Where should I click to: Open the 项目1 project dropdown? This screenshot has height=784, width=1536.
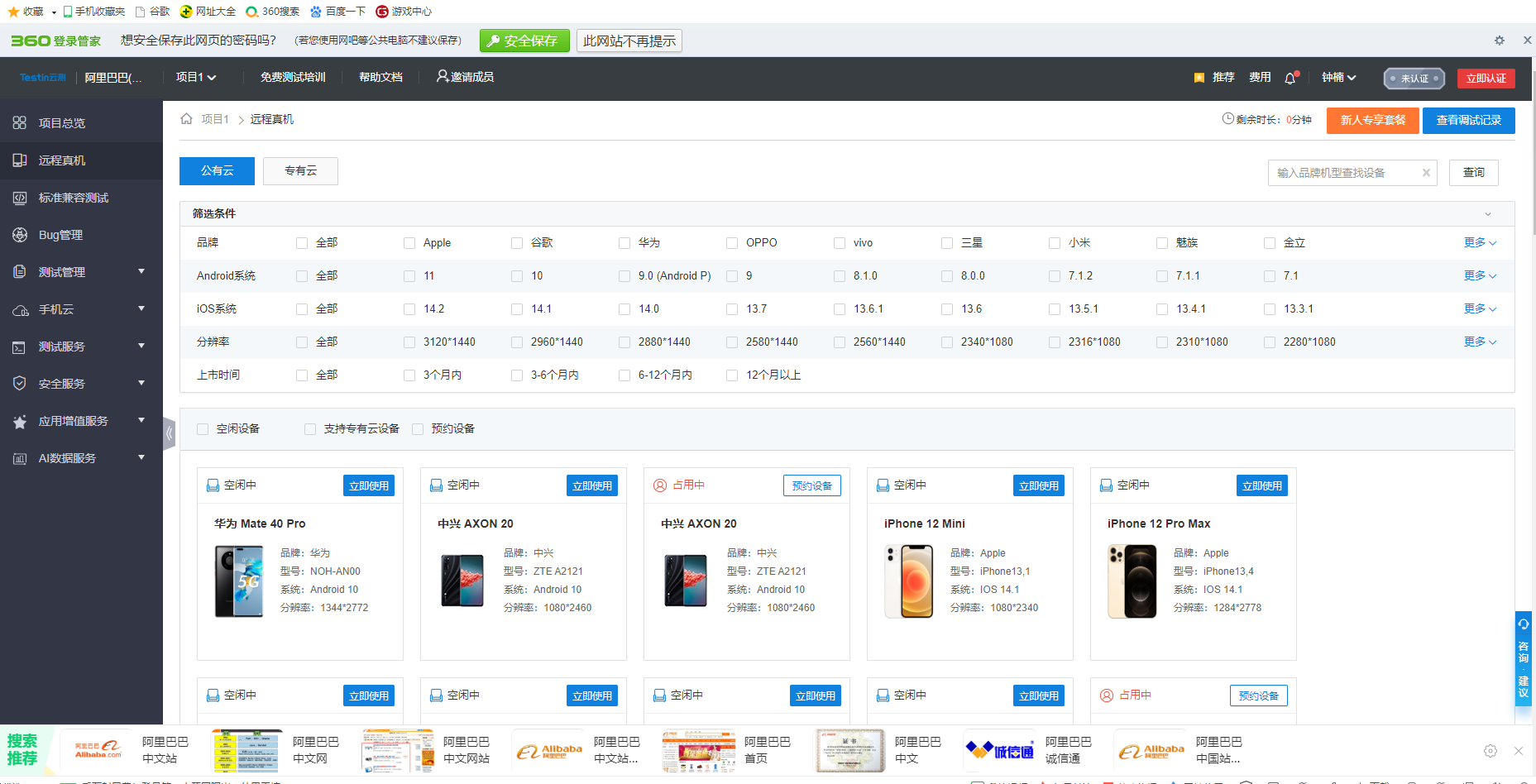196,77
